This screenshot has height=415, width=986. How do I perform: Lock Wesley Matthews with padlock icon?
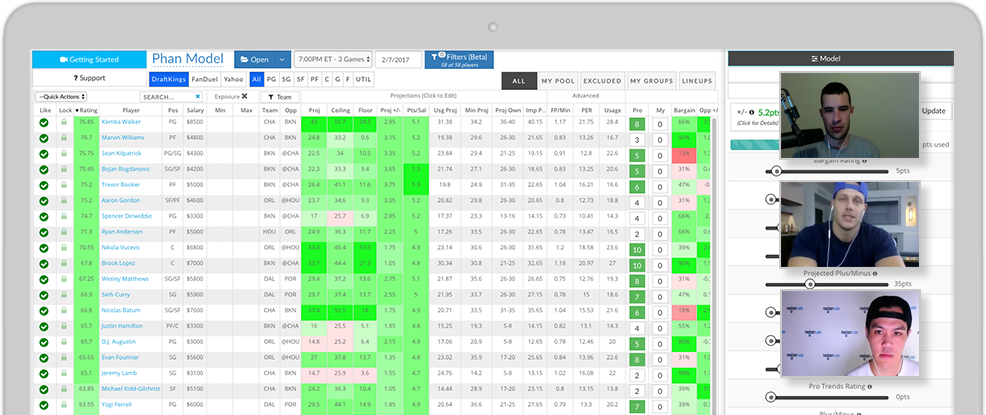pyautogui.click(x=64, y=279)
